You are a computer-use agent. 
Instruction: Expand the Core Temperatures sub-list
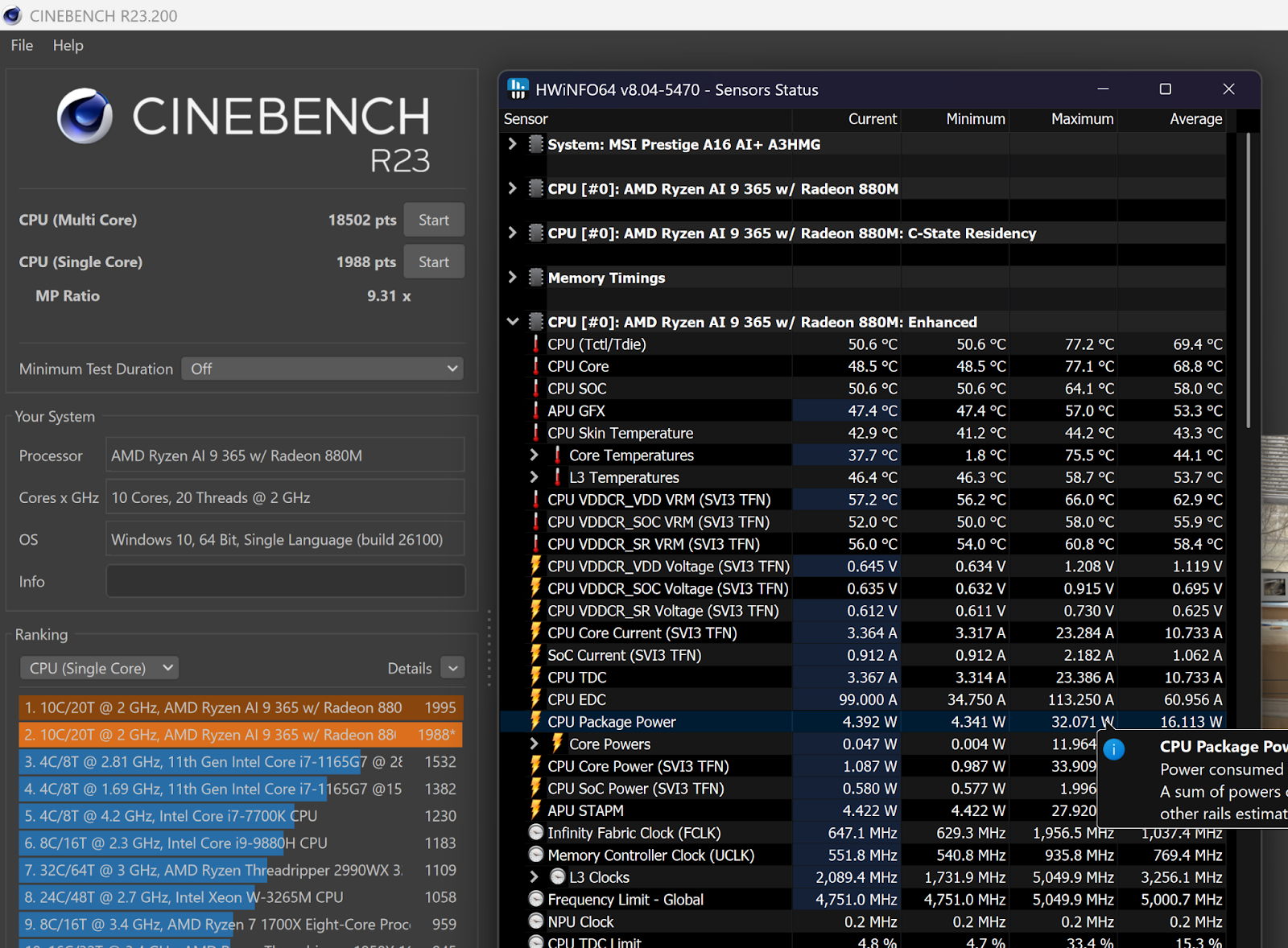(x=534, y=455)
